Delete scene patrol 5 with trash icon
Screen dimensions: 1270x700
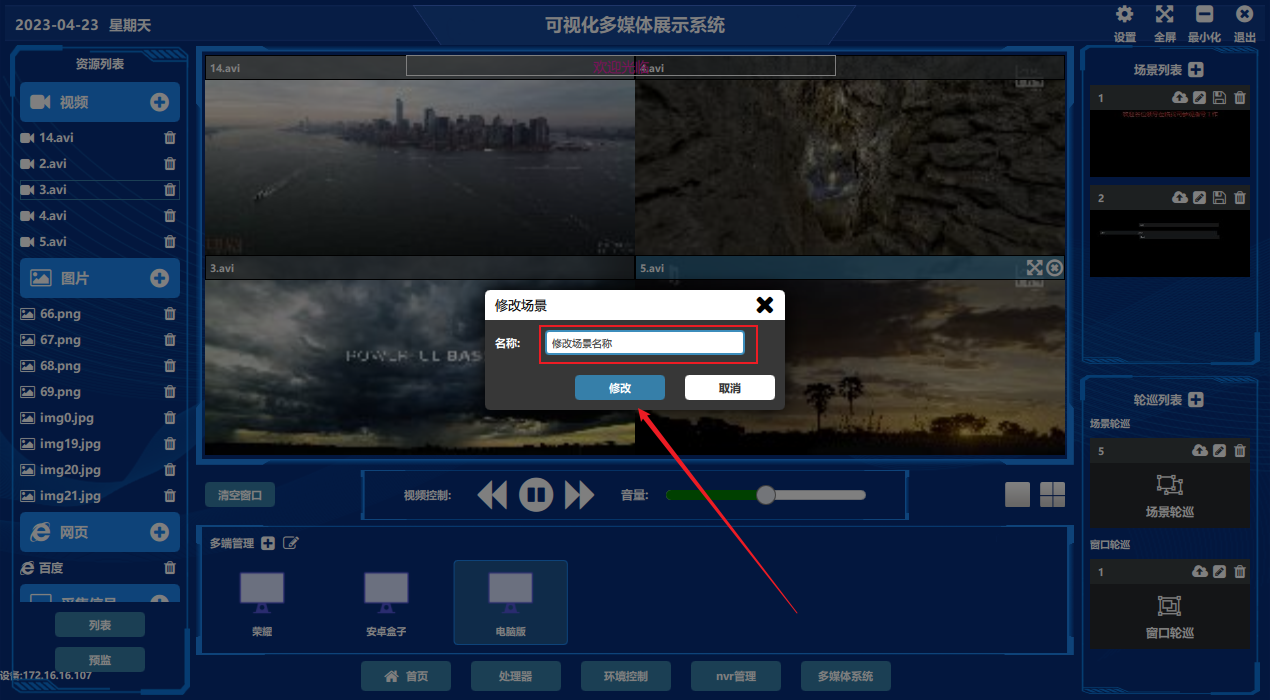(1240, 451)
